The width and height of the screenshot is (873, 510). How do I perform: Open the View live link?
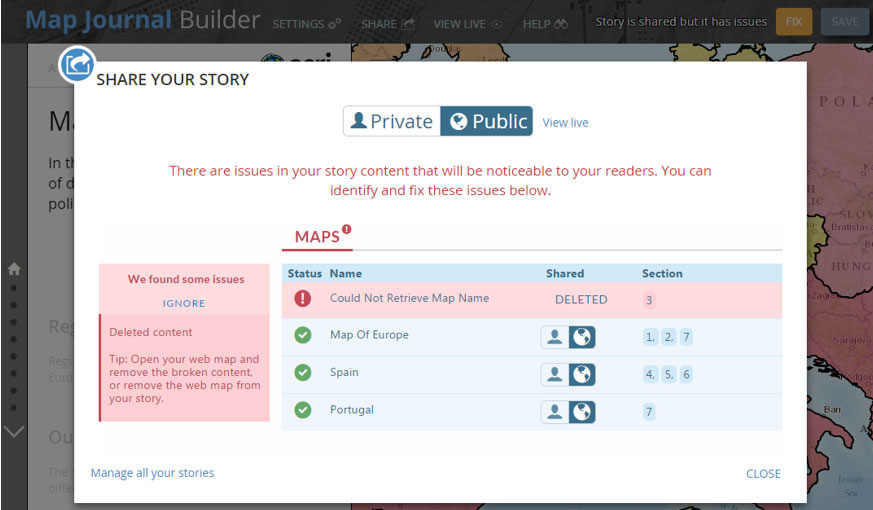coord(565,122)
